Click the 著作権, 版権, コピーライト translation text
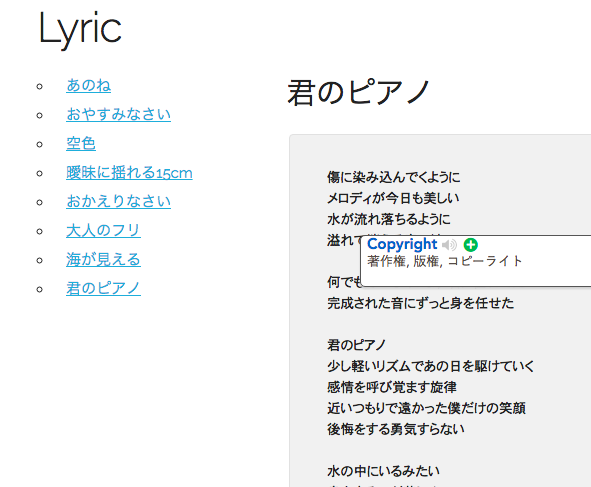This screenshot has width=591, height=487. [x=445, y=261]
